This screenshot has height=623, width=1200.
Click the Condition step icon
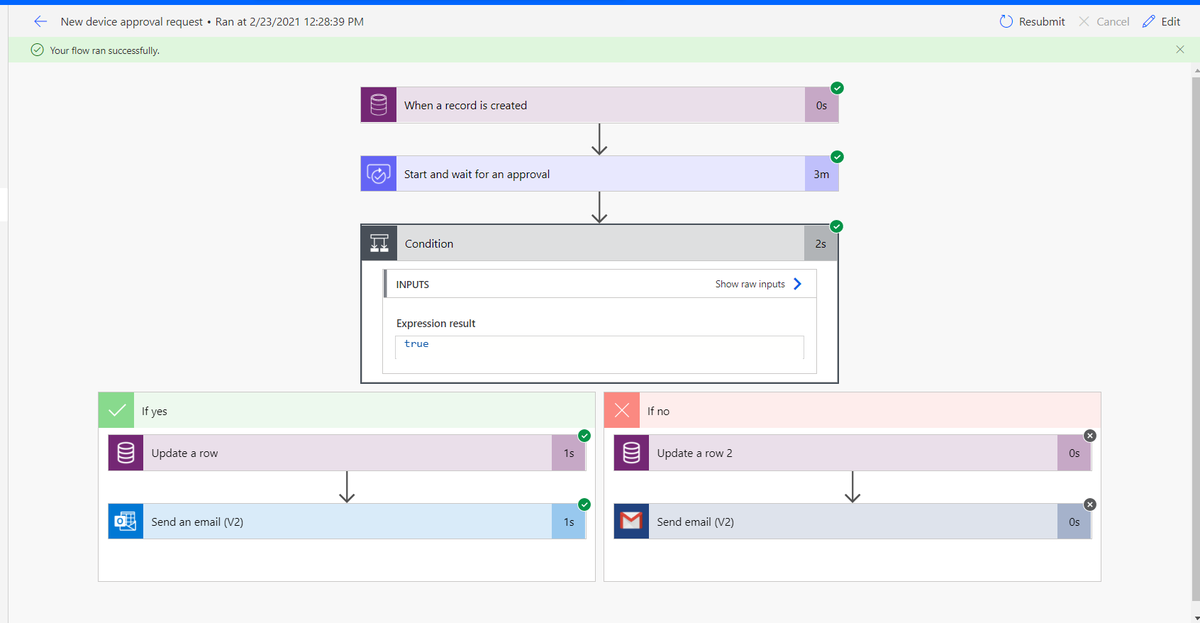point(379,243)
